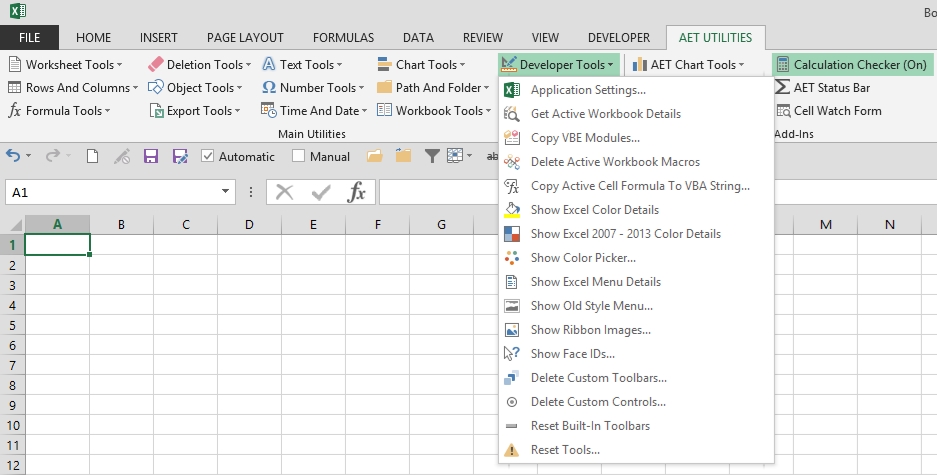Switch to the FORMULAS tab
This screenshot has width=937, height=475.
pos(343,38)
